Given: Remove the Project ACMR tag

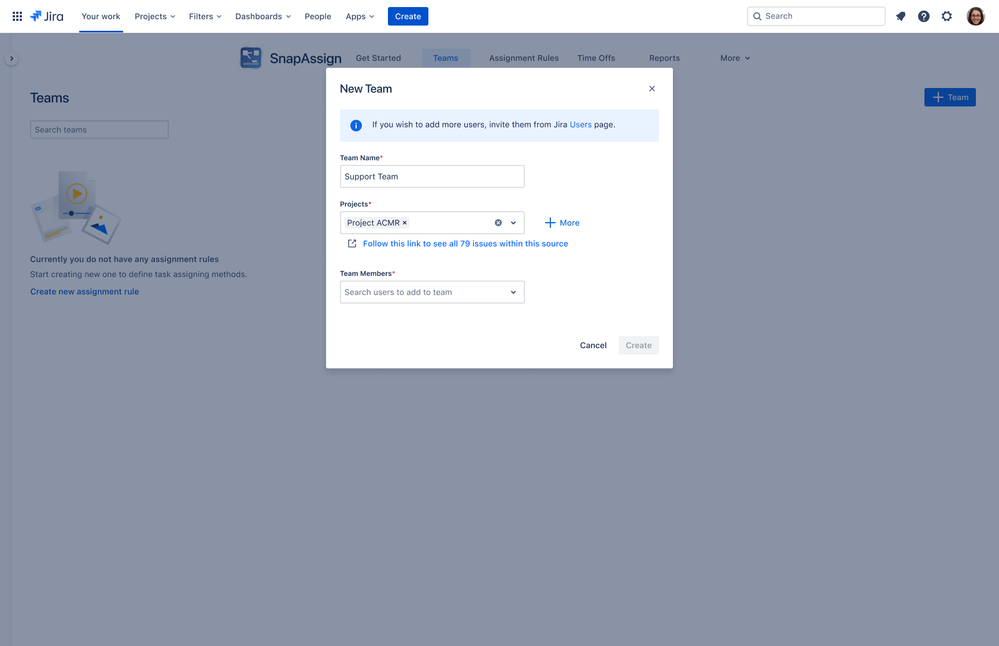Looking at the screenshot, I should pyautogui.click(x=405, y=223).
